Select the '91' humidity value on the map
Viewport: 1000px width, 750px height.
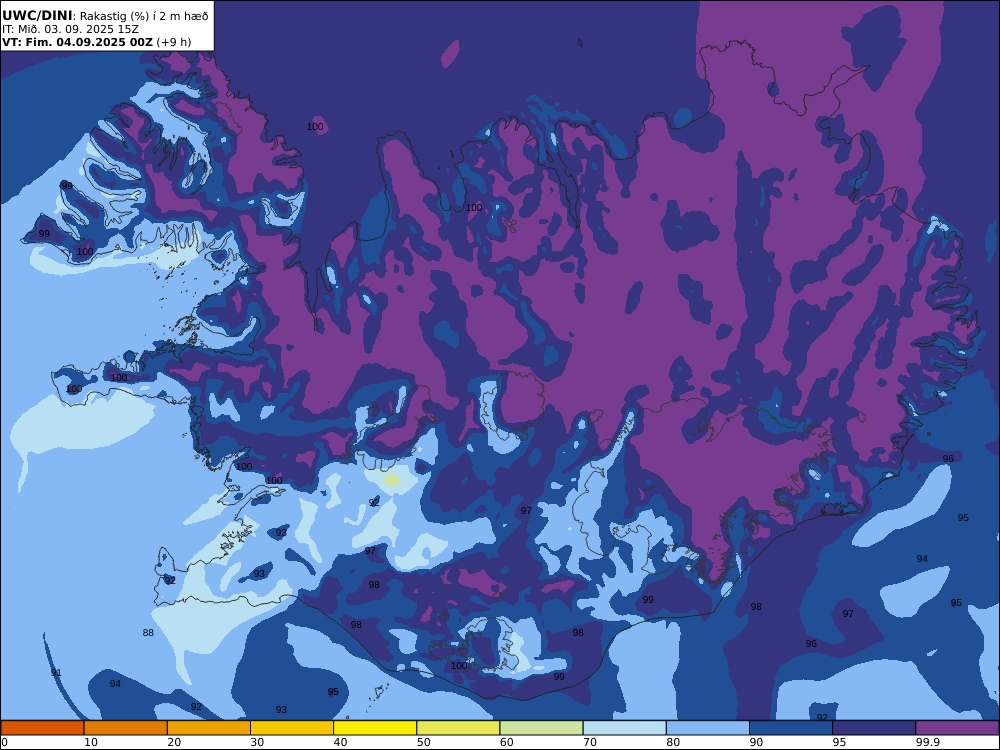point(56,673)
